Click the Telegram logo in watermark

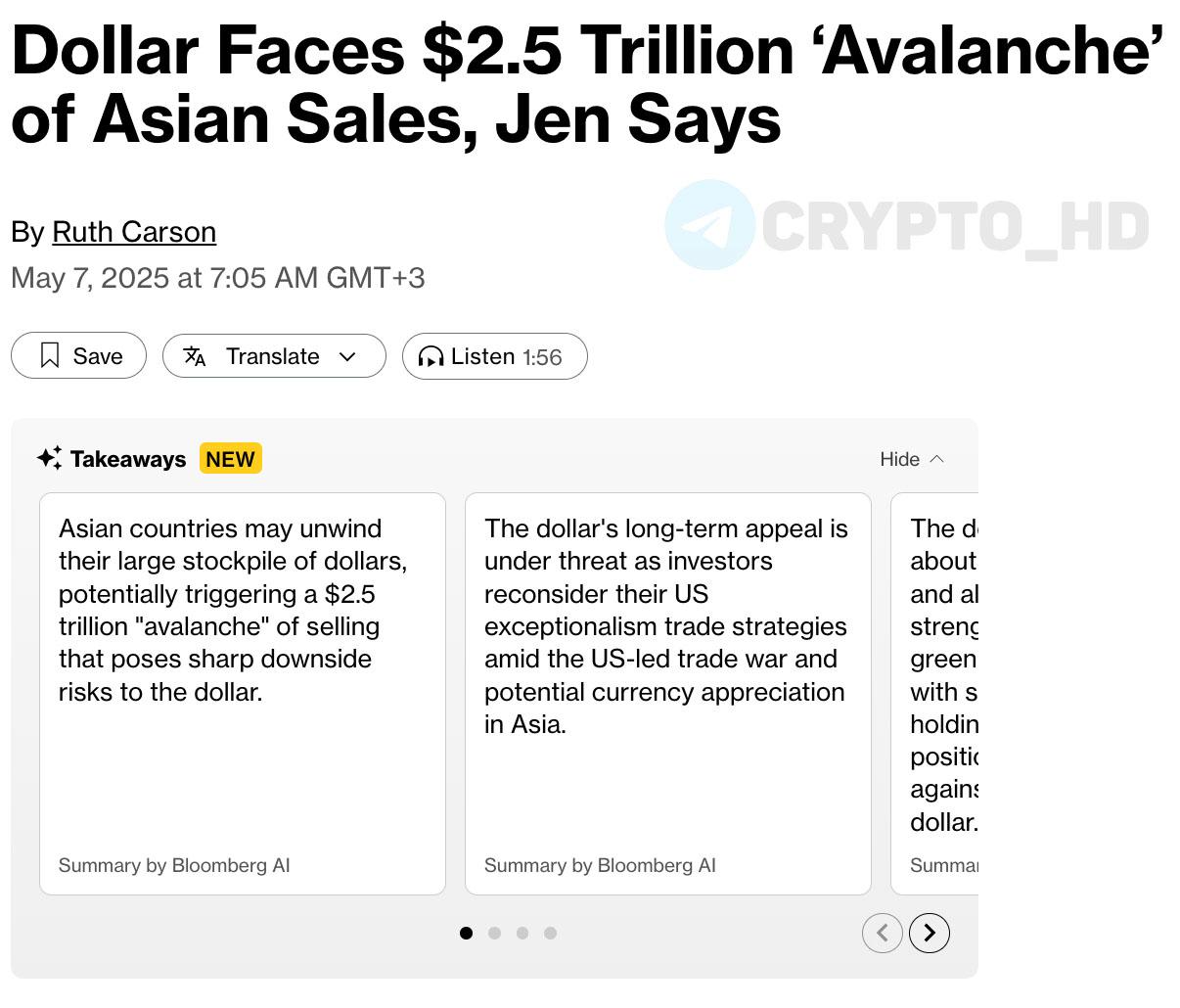pyautogui.click(x=710, y=225)
